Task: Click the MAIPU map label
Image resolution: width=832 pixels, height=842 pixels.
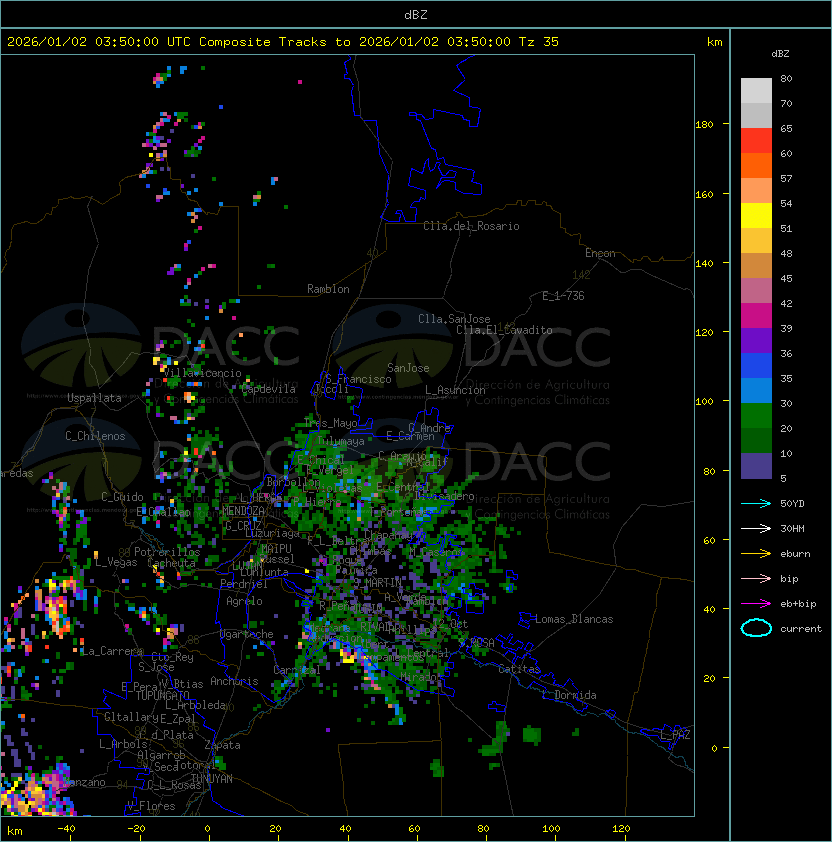Action: pyautogui.click(x=276, y=549)
